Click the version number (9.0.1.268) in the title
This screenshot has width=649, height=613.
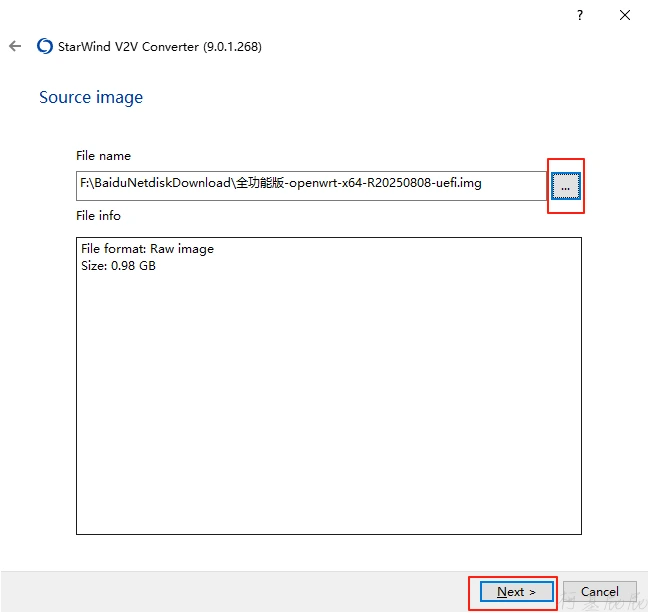pos(232,46)
